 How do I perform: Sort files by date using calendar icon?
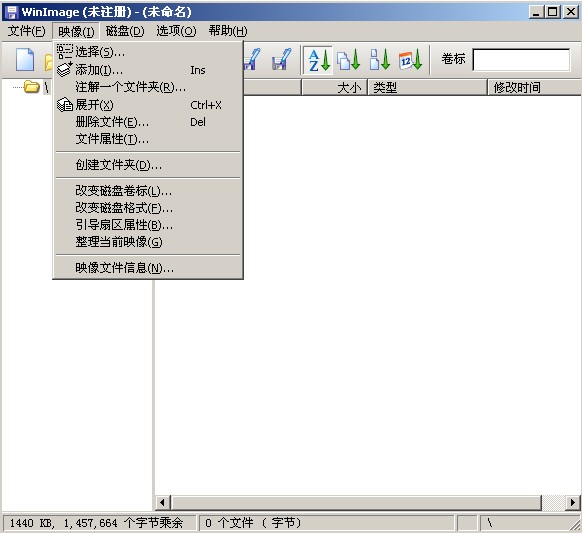(x=411, y=59)
